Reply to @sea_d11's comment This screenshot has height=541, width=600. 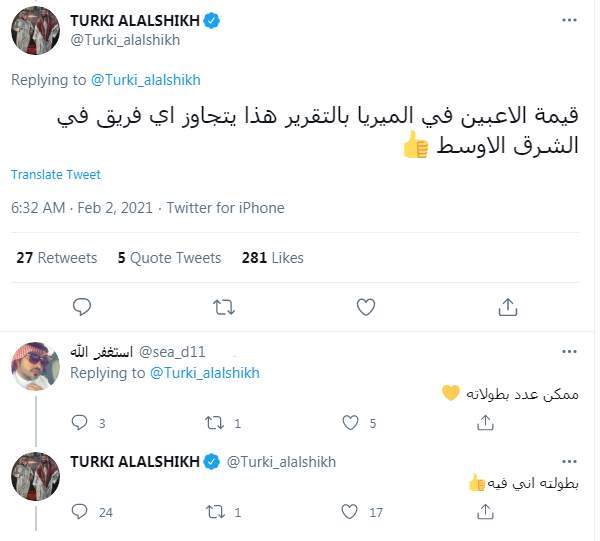81,423
